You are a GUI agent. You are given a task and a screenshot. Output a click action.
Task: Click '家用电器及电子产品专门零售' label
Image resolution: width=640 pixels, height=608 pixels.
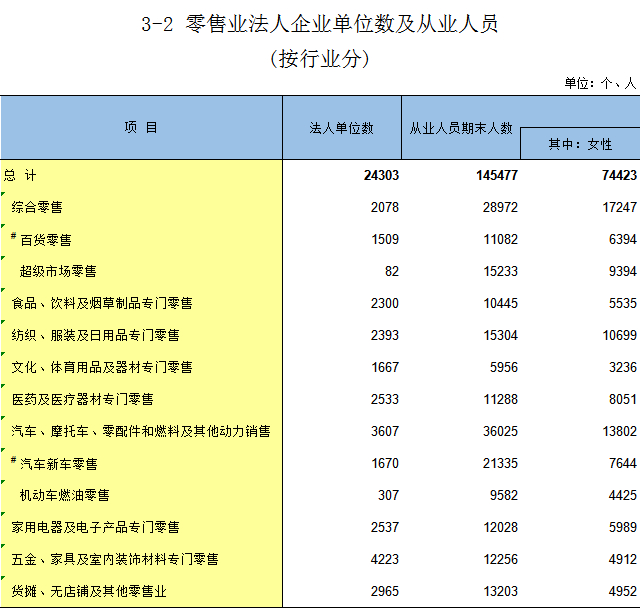[96, 527]
